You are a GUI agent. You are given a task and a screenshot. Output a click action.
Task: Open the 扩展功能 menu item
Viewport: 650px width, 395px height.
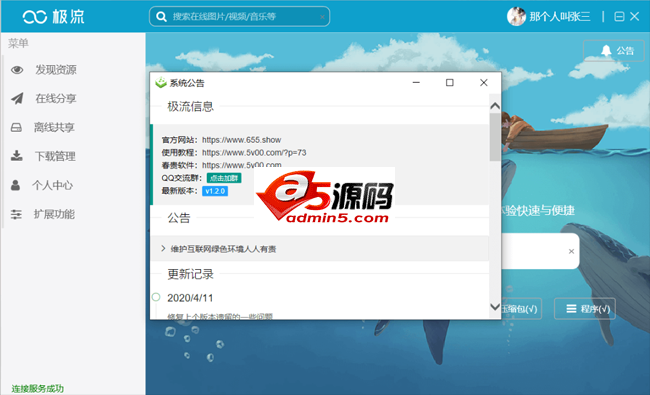pos(54,214)
